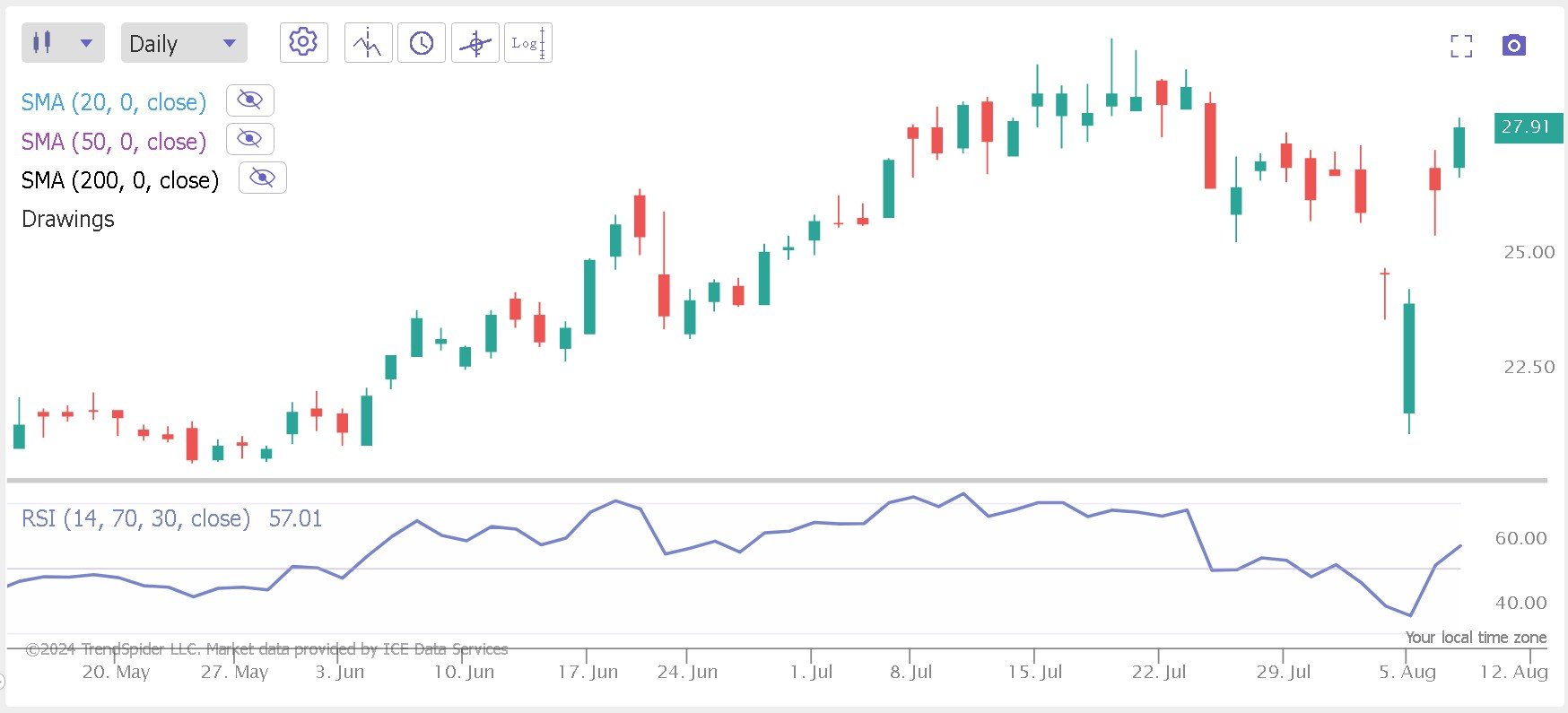Toggle visibility of SMA 200 indicator
Viewport: 1568px width, 713px height.
(x=262, y=178)
